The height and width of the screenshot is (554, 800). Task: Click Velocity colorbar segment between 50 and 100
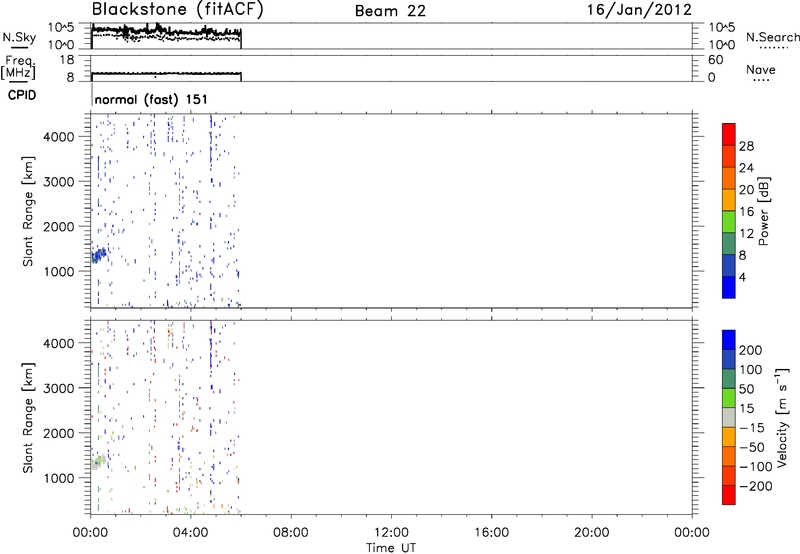point(729,379)
